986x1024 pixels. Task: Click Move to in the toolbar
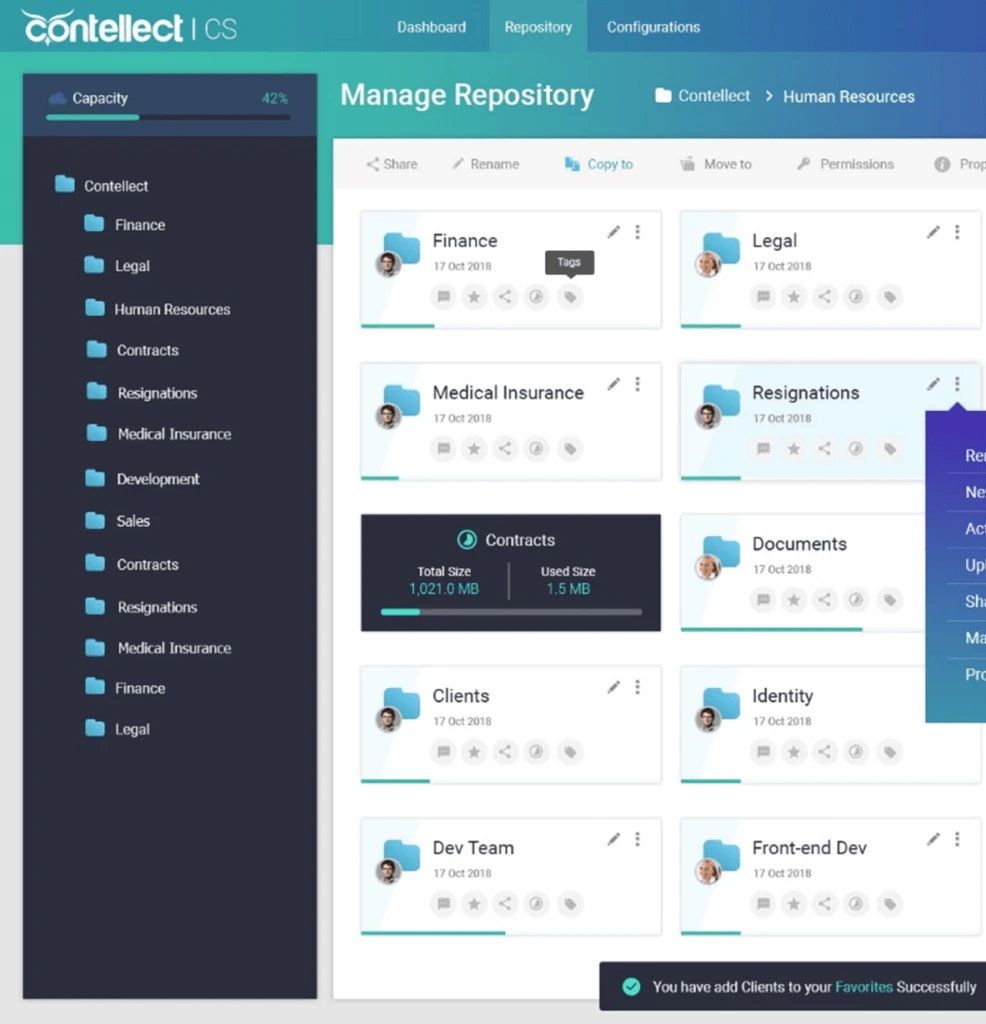(x=716, y=164)
